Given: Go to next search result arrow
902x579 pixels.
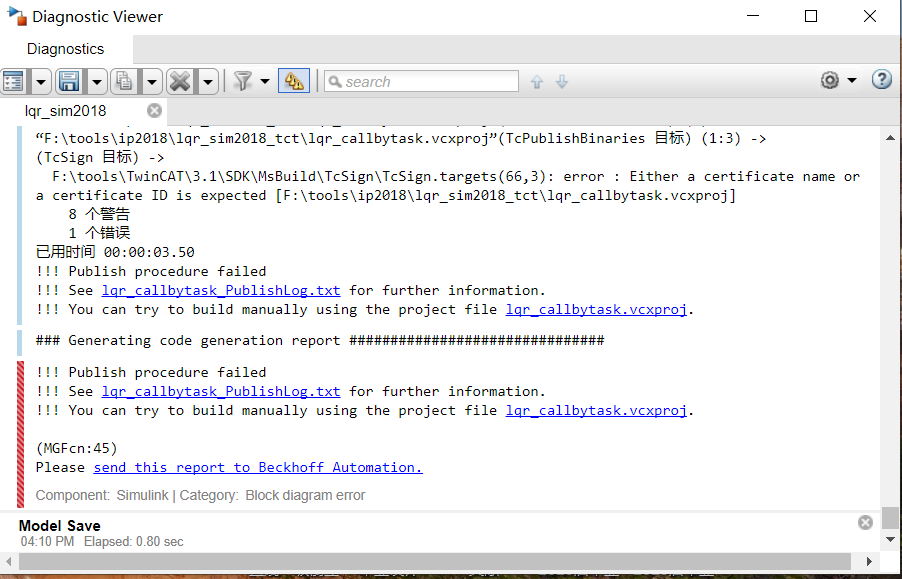Looking at the screenshot, I should click(562, 82).
